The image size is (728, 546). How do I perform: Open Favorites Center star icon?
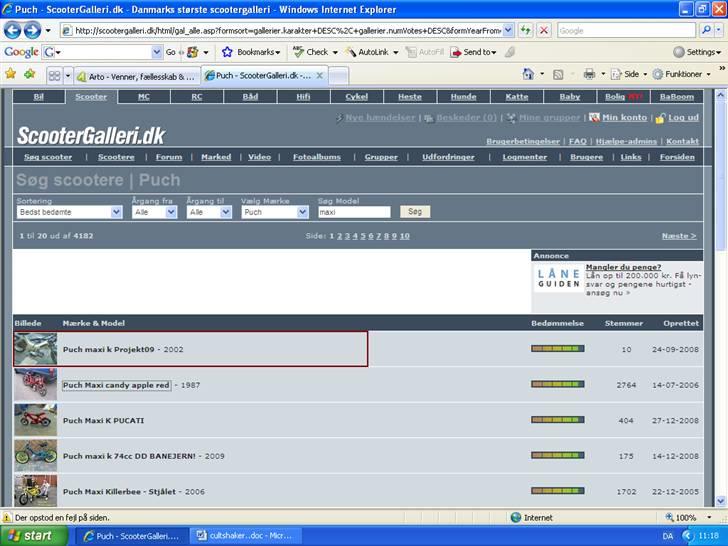click(x=10, y=74)
